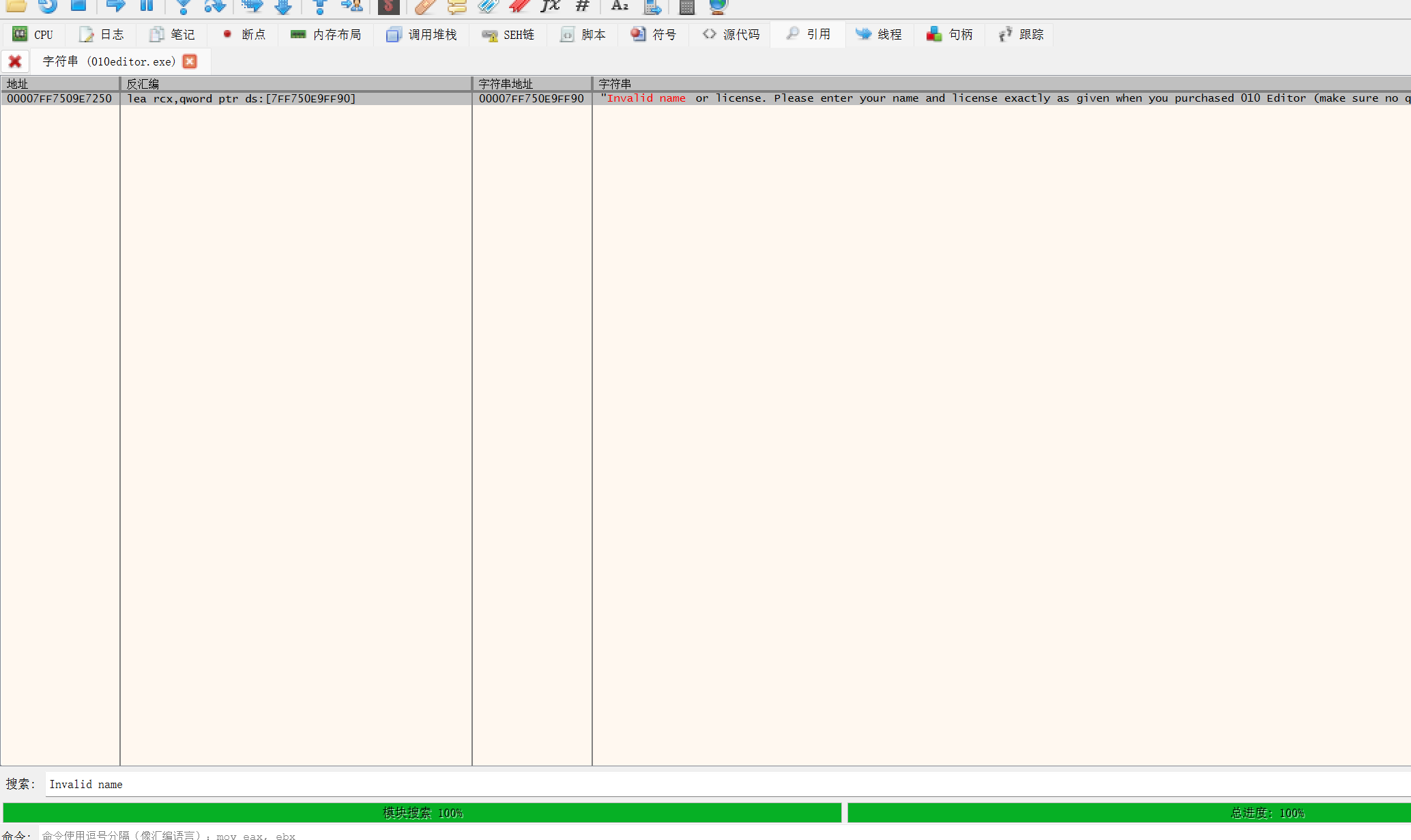Click the Restart debugging icon
Image resolution: width=1411 pixels, height=840 pixels.
[x=47, y=6]
